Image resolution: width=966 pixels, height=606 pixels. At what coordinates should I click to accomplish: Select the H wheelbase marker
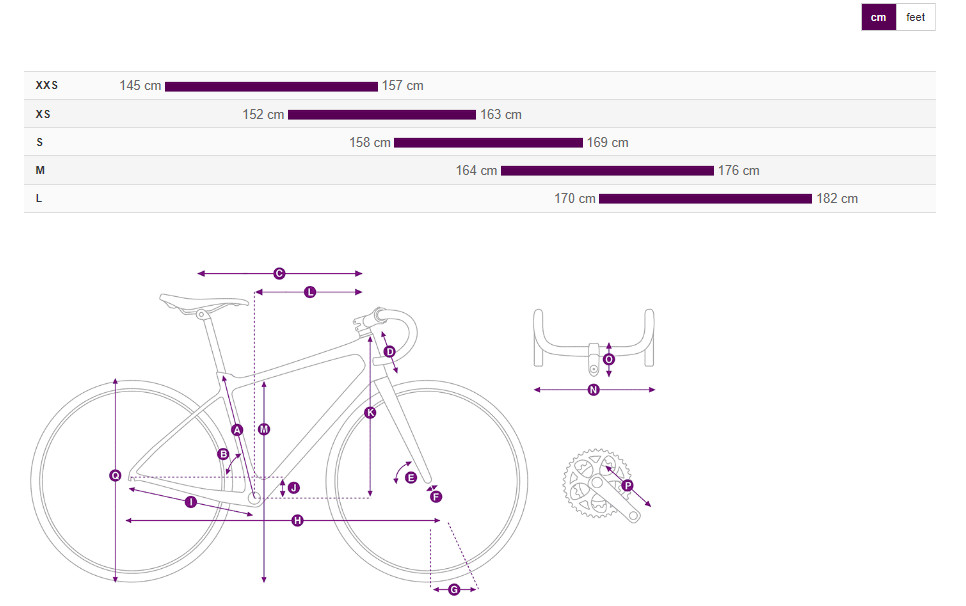coord(297,521)
